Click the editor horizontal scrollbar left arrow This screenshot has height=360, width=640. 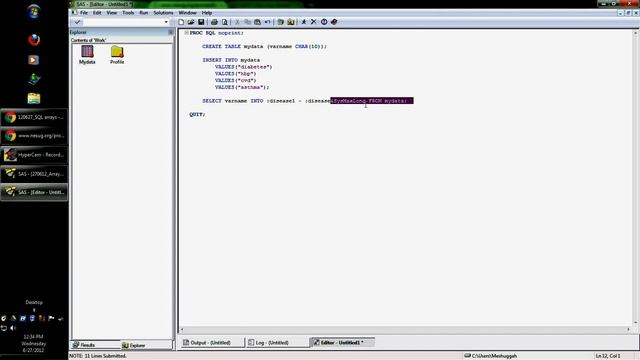click(182, 329)
